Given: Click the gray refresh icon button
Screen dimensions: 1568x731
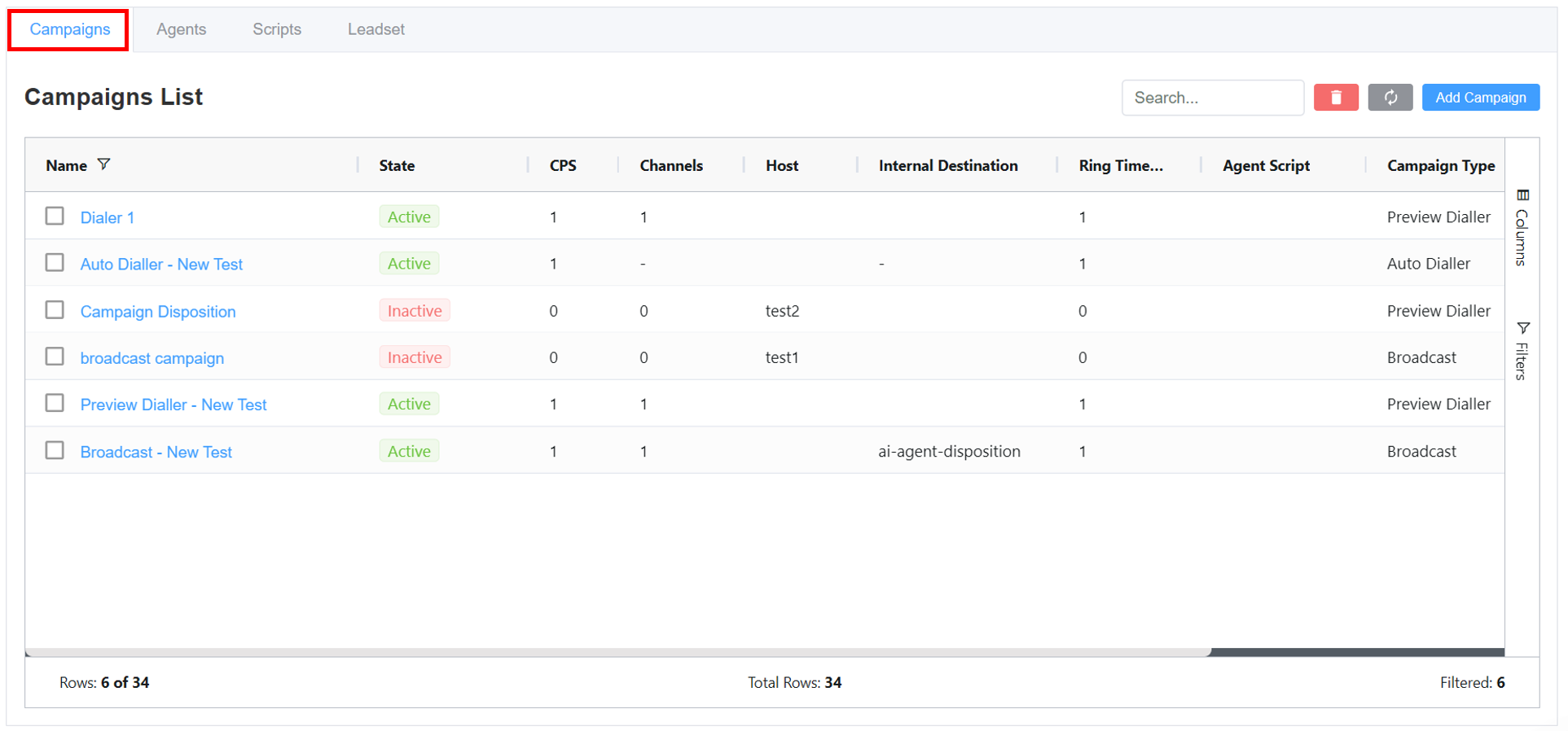Looking at the screenshot, I should coord(1390,98).
